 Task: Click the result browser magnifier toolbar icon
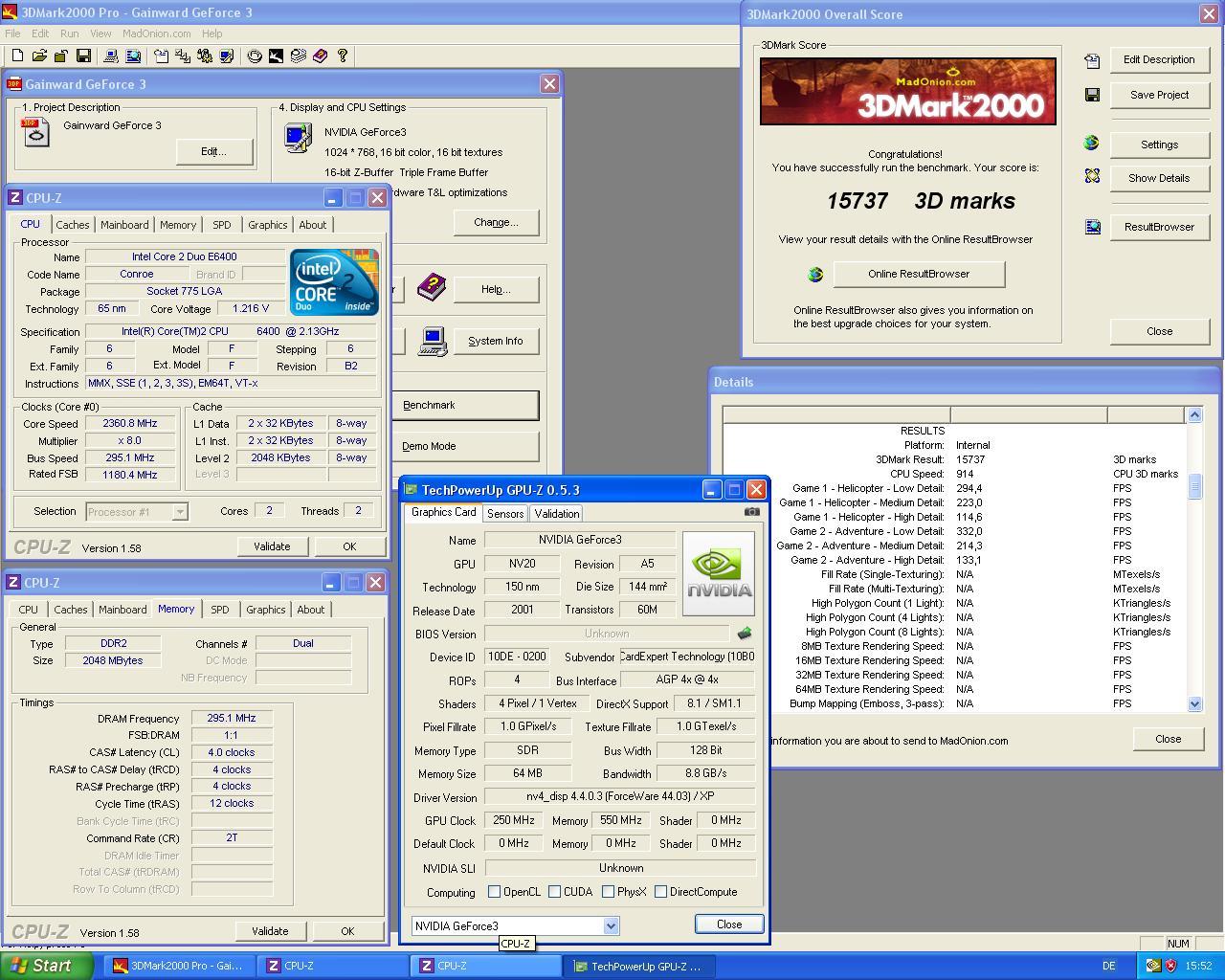click(133, 56)
